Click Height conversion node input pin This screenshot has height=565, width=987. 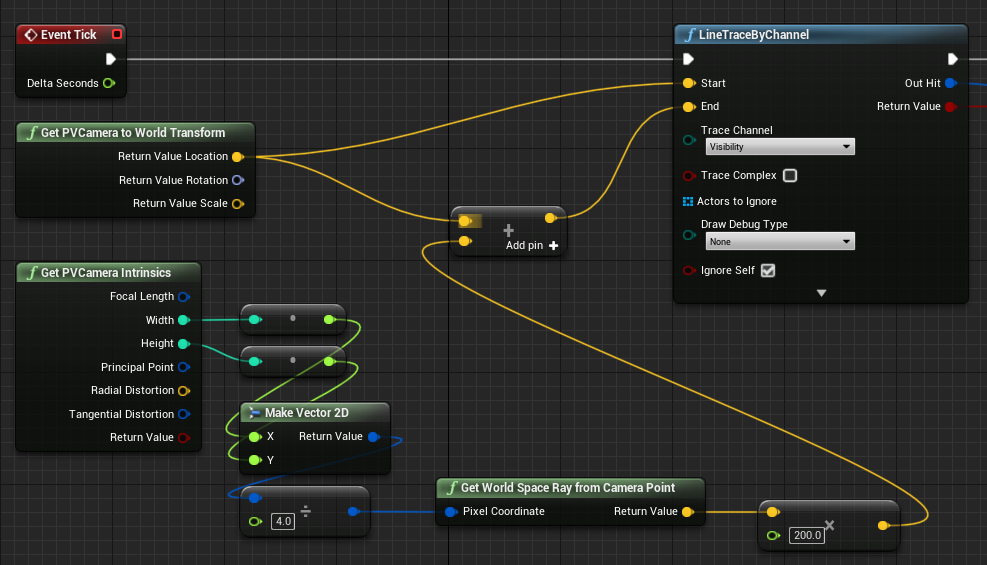click(255, 361)
